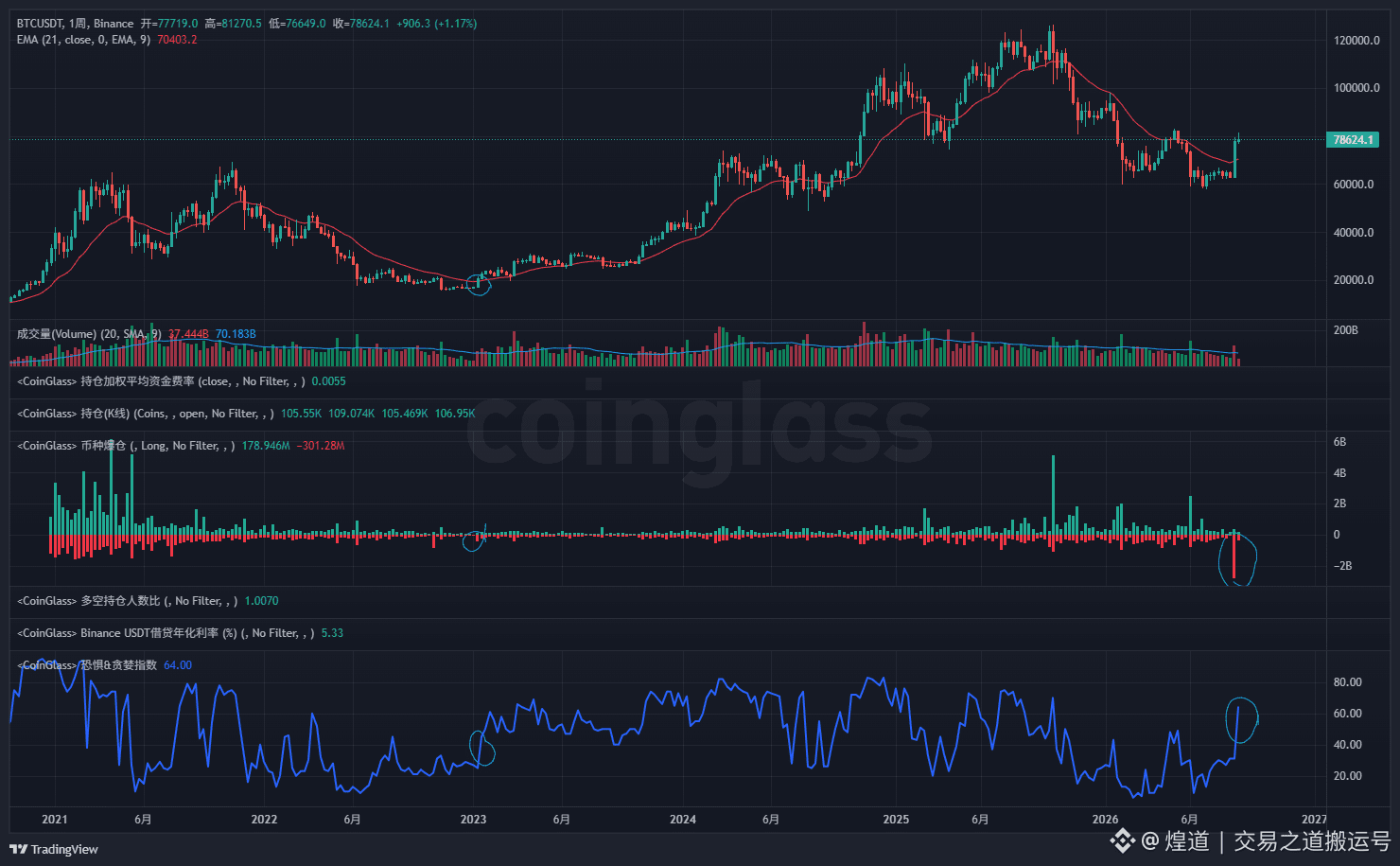The image size is (1400, 866).
Task: Click the fear and greed value 64.00
Action: (x=178, y=665)
